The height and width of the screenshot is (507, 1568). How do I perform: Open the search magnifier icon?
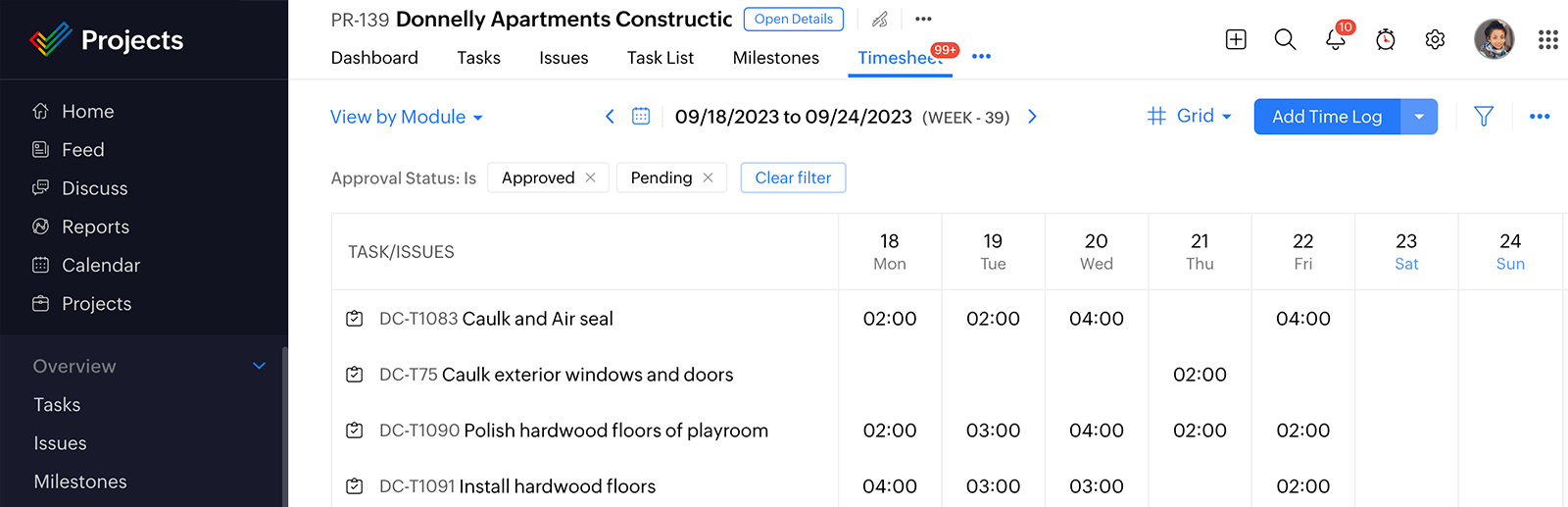click(x=1285, y=39)
